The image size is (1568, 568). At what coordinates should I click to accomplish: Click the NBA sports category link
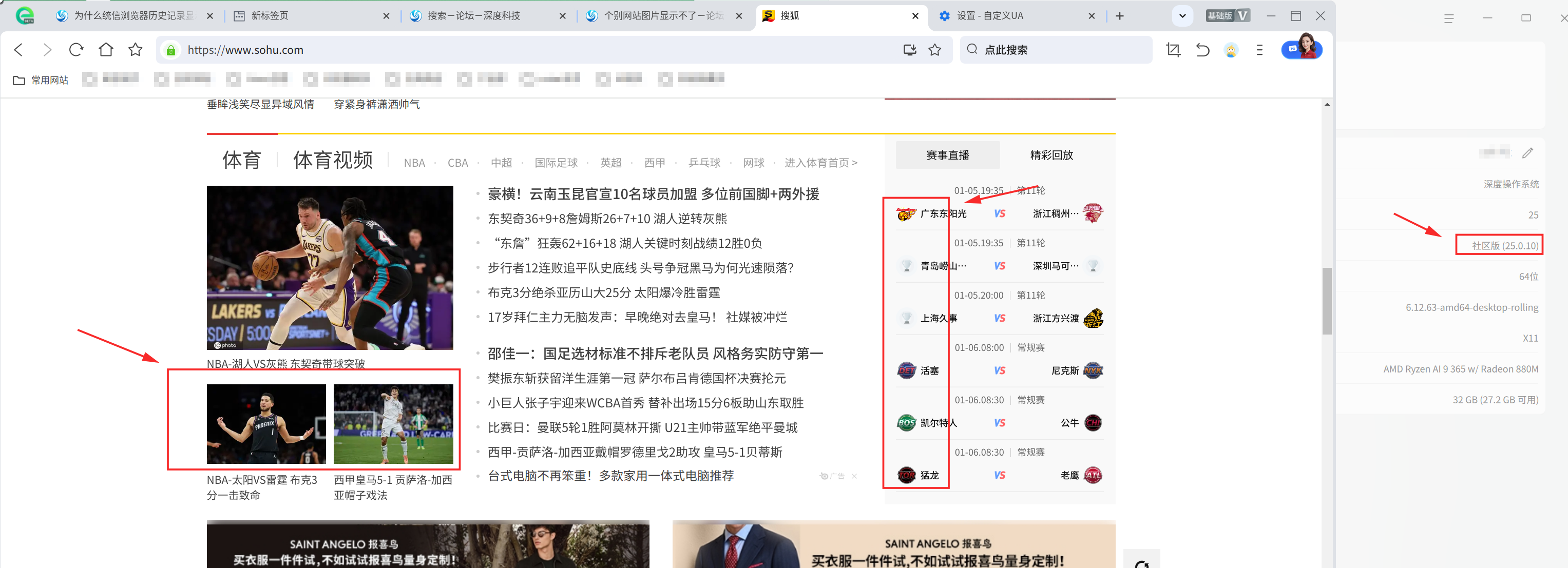point(414,163)
